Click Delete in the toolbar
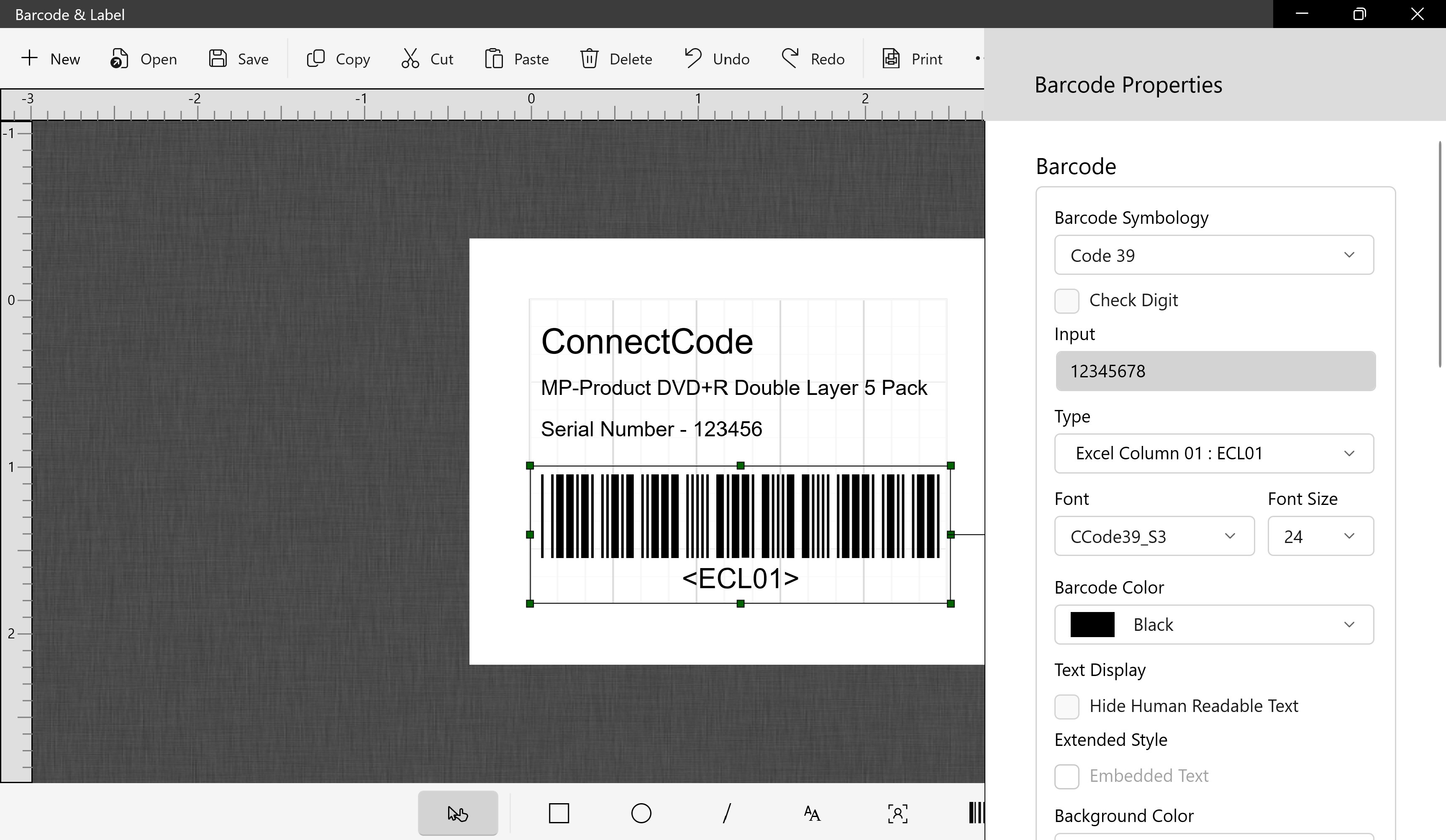The height and width of the screenshot is (840, 1446). point(616,59)
